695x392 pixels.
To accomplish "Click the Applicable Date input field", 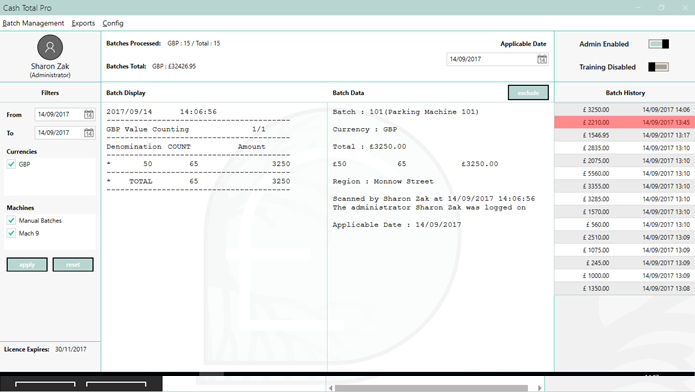I will [491, 59].
